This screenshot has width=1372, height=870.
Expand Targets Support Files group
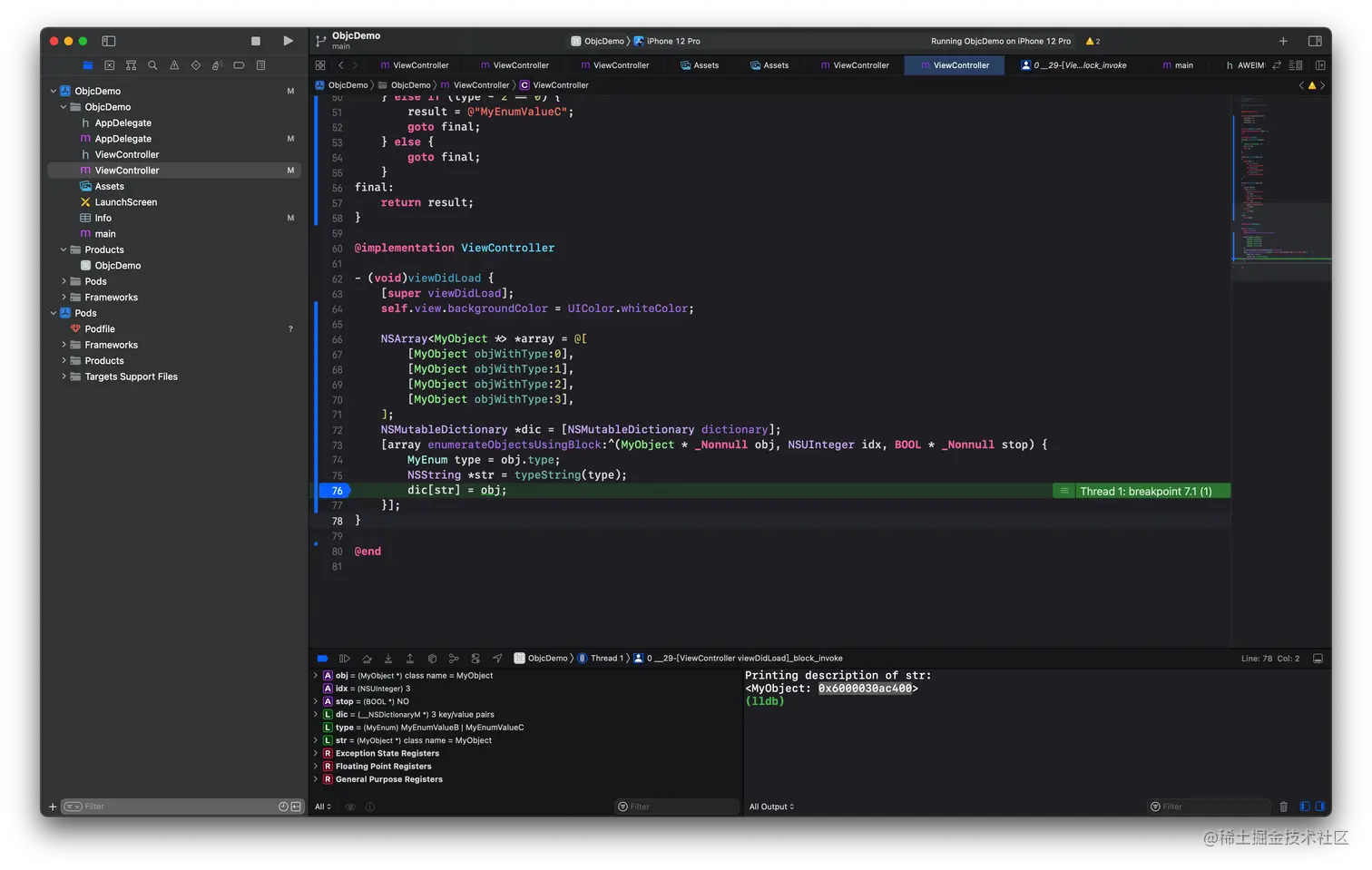click(x=64, y=376)
